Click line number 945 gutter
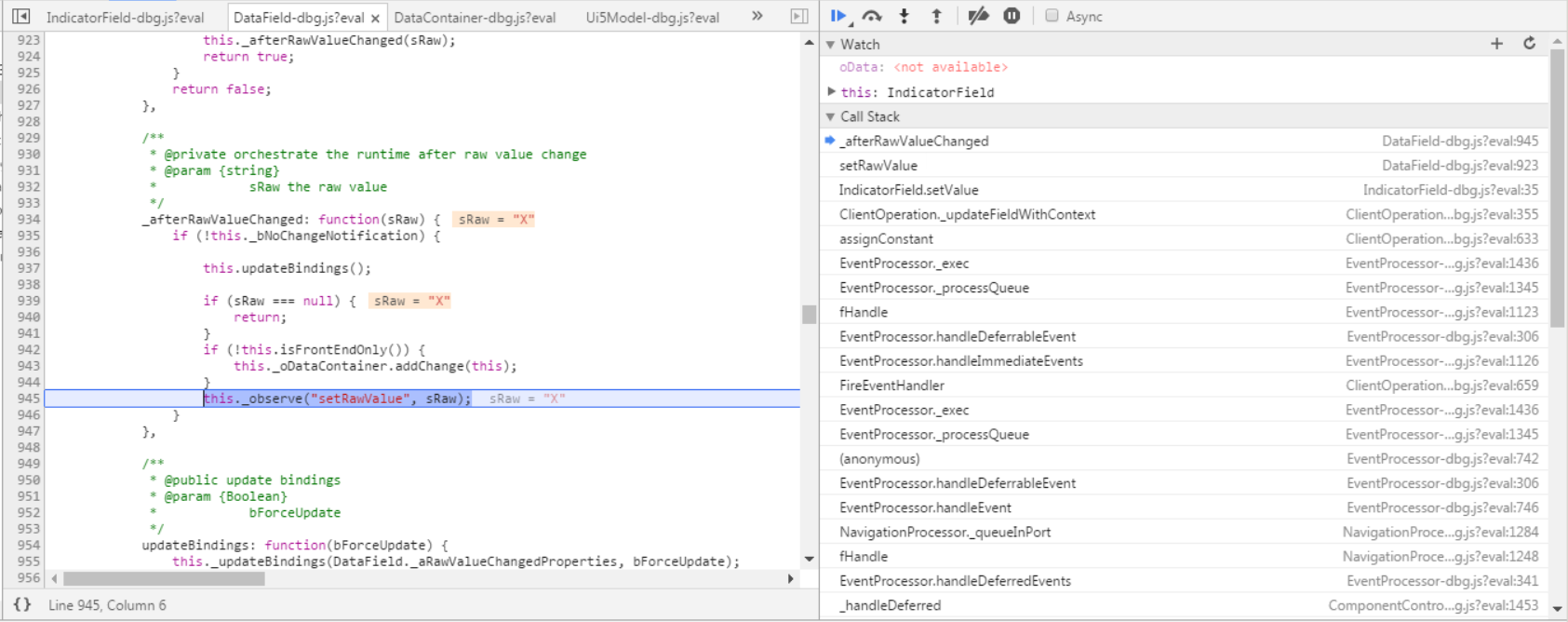Viewport: 1568px width, 622px height. tap(29, 399)
